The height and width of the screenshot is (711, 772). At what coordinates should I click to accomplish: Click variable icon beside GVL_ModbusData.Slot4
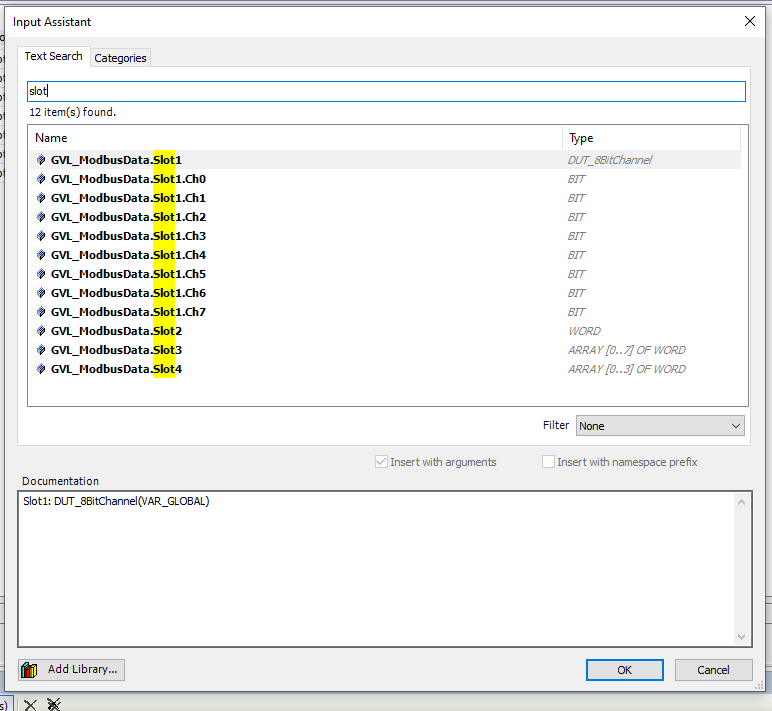pos(41,369)
